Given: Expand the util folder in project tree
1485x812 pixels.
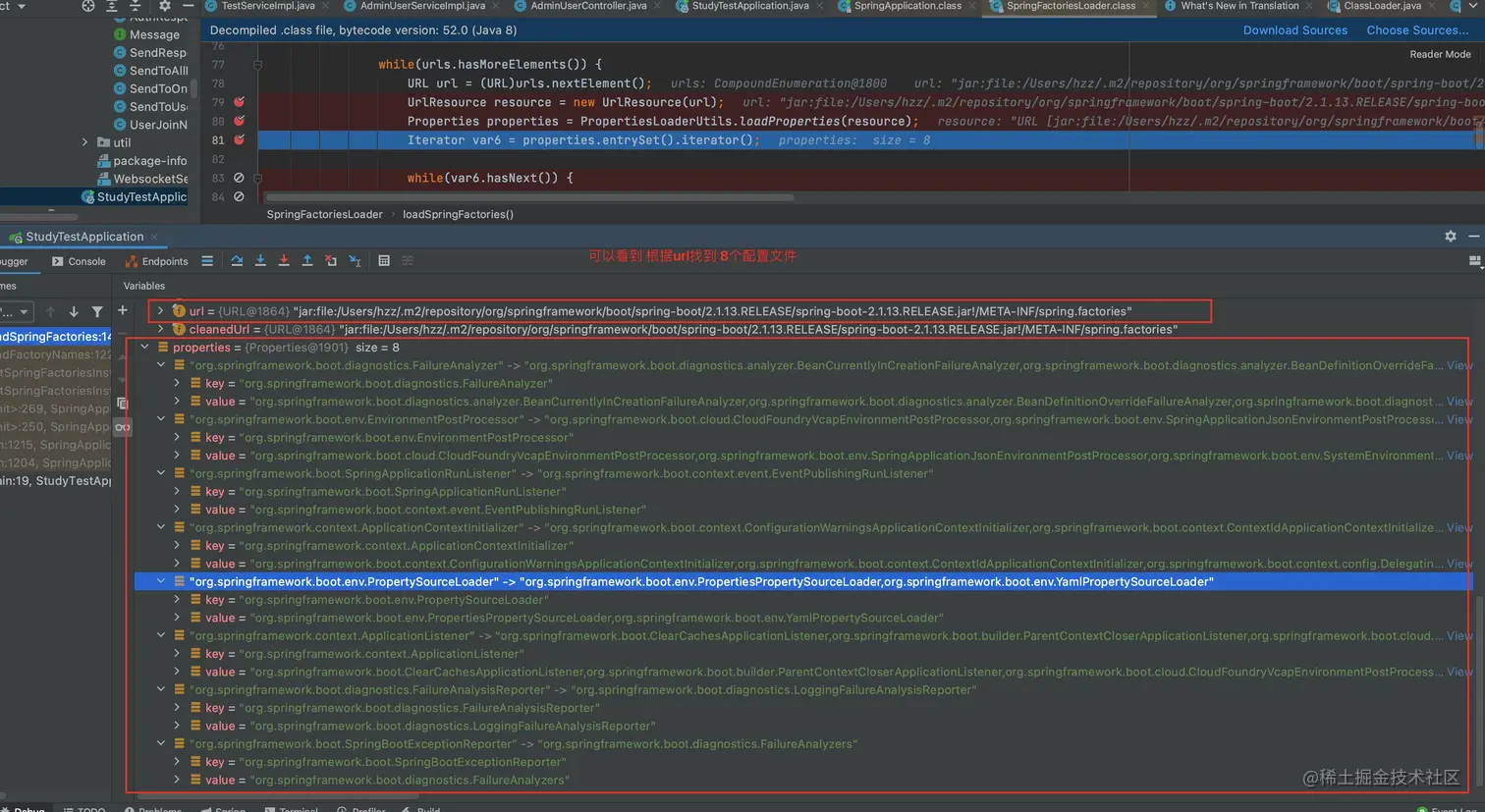Looking at the screenshot, I should 85,142.
